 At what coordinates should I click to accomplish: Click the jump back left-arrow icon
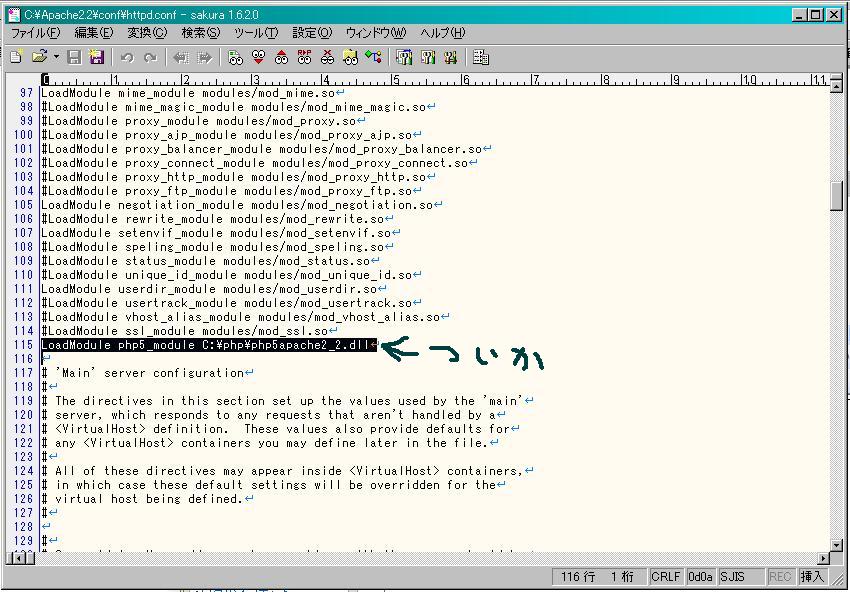[181, 57]
